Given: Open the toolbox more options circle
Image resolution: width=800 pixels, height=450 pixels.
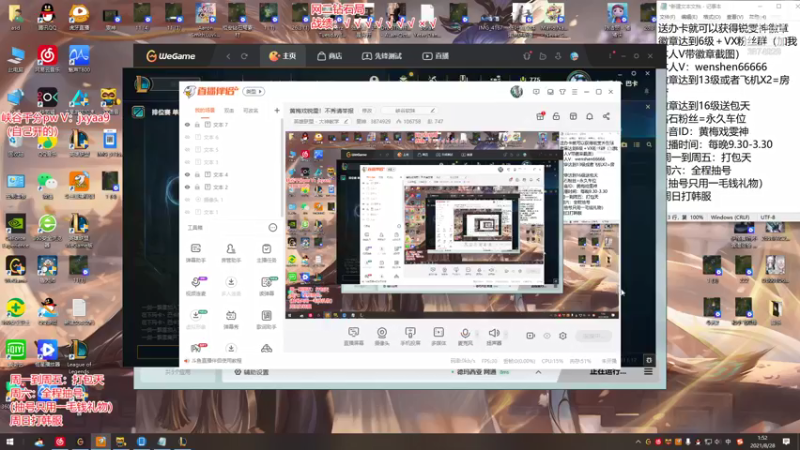Looking at the screenshot, I should tap(272, 228).
